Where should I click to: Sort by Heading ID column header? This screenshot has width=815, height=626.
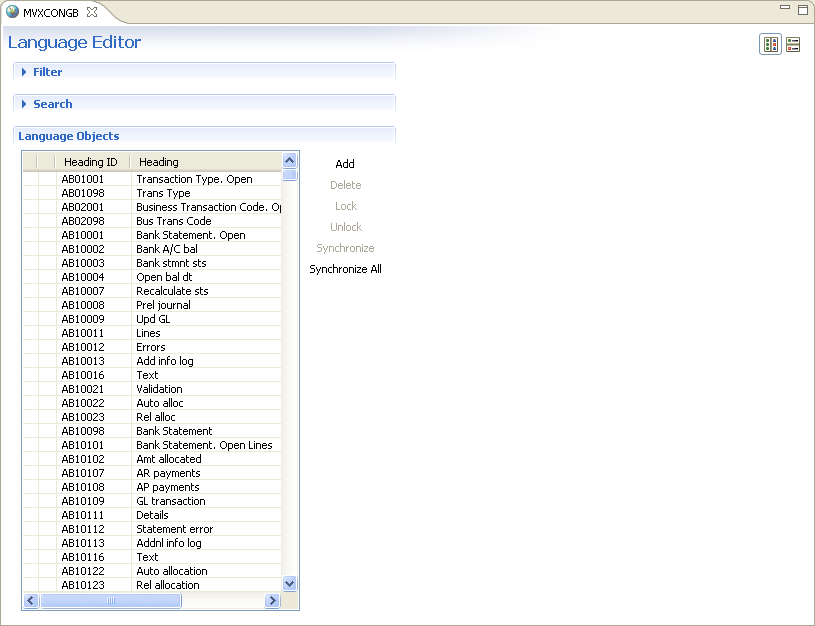(x=90, y=162)
